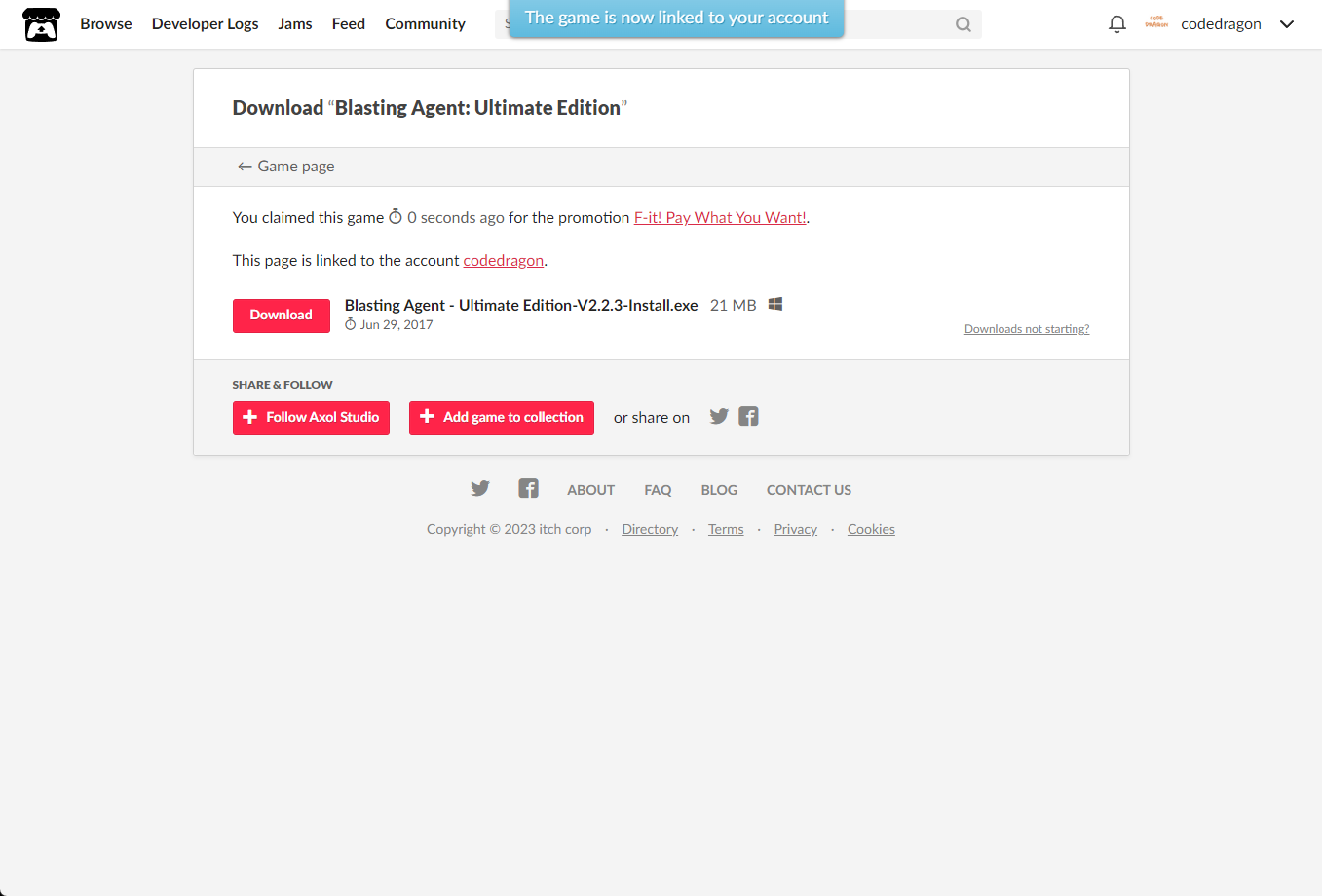Return to the Game page
Viewport: 1322px width, 896px height.
[285, 167]
